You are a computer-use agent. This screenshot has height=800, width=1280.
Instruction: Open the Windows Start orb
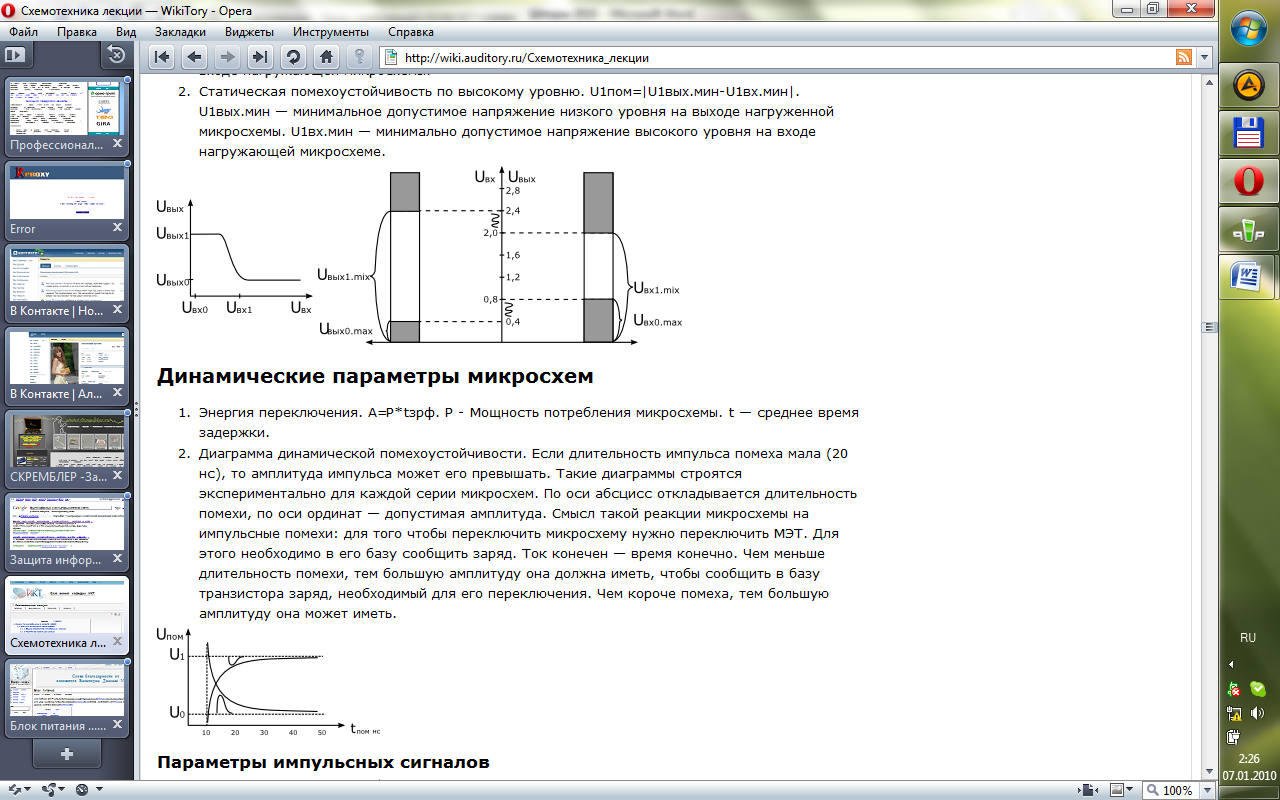1248,29
